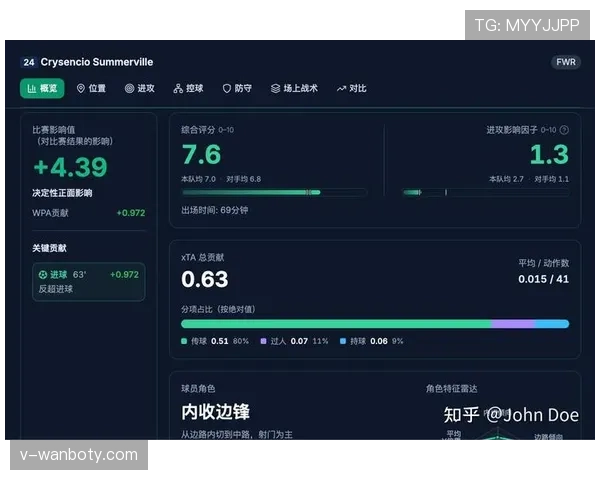Click the 0.015 / 41 average value
Viewport: 600px width, 480px height.
pyautogui.click(x=543, y=279)
